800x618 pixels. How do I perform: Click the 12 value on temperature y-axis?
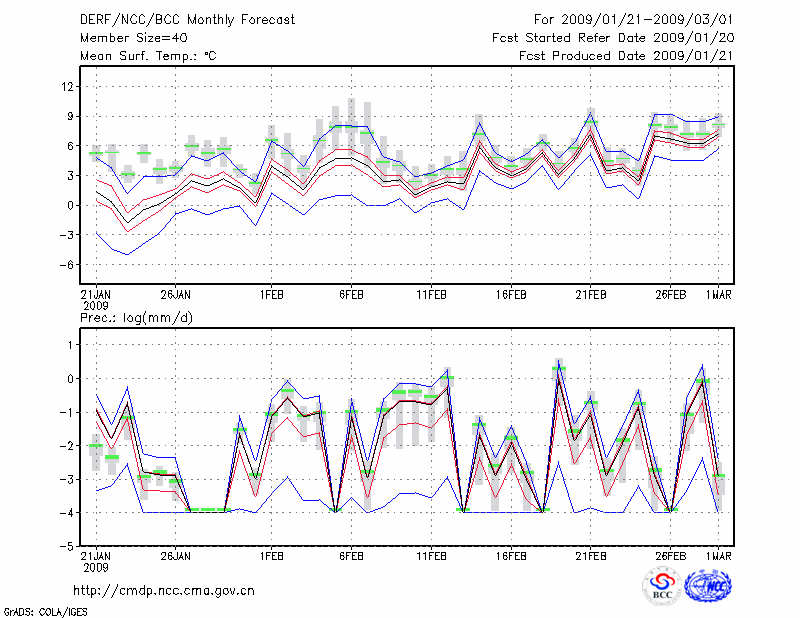[x=68, y=87]
